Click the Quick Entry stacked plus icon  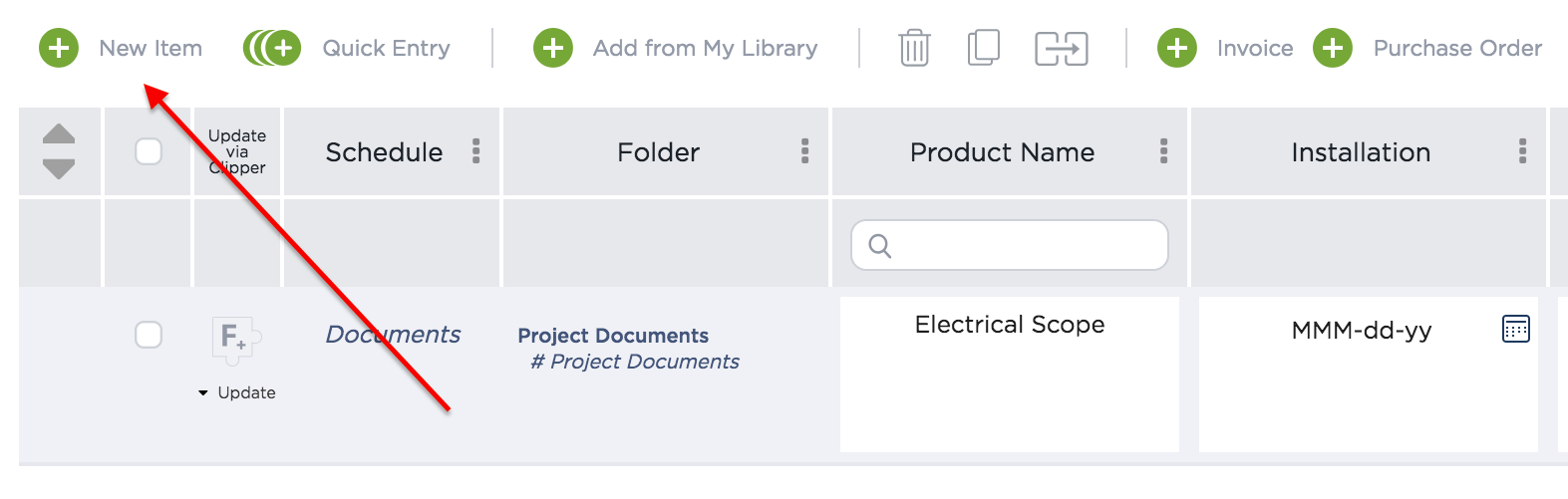click(x=272, y=48)
